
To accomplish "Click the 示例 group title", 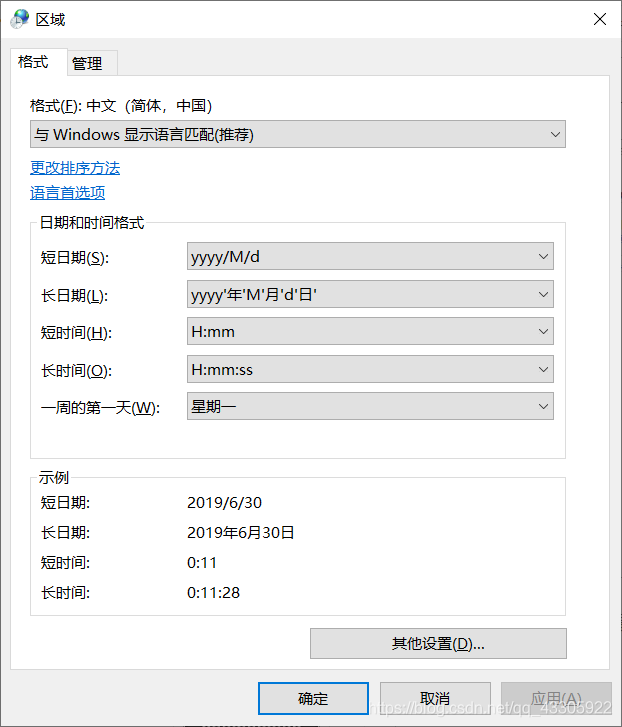I will point(54,477).
